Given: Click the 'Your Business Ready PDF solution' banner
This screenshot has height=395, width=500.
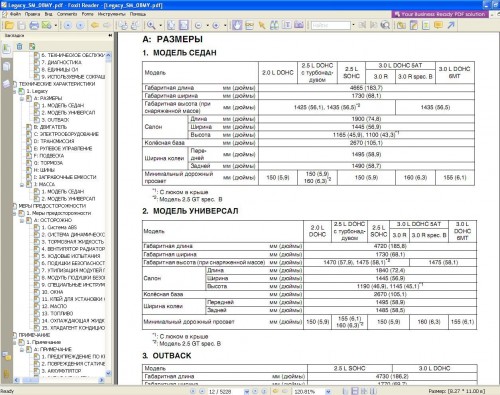Looking at the screenshot, I should tap(440, 14).
